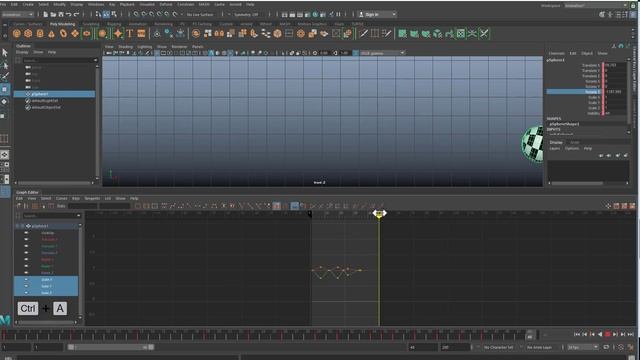Open Curves menu in Graph Editor
The width and height of the screenshot is (640, 360).
pos(62,198)
